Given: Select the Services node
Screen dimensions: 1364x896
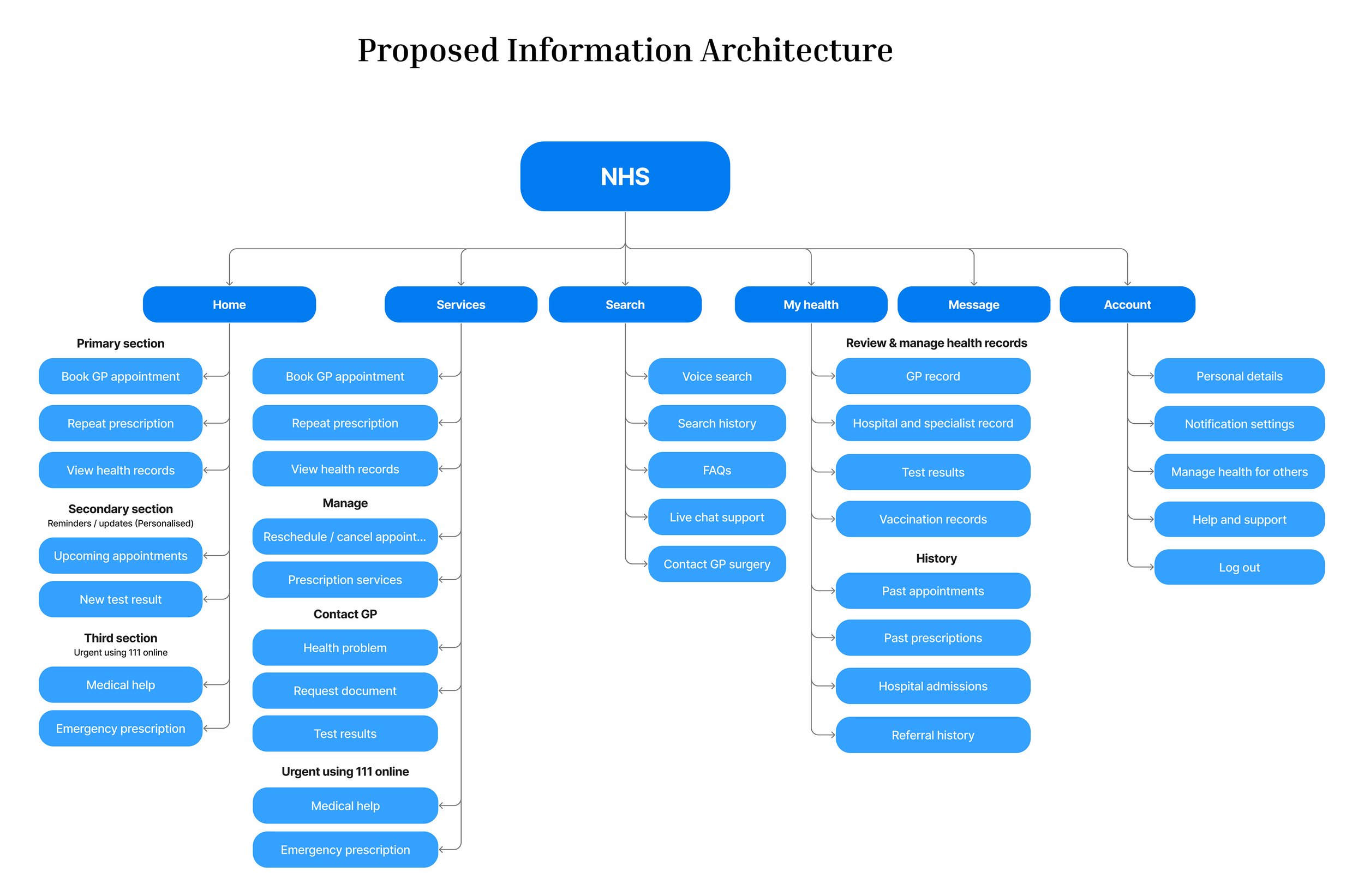Looking at the screenshot, I should point(461,305).
